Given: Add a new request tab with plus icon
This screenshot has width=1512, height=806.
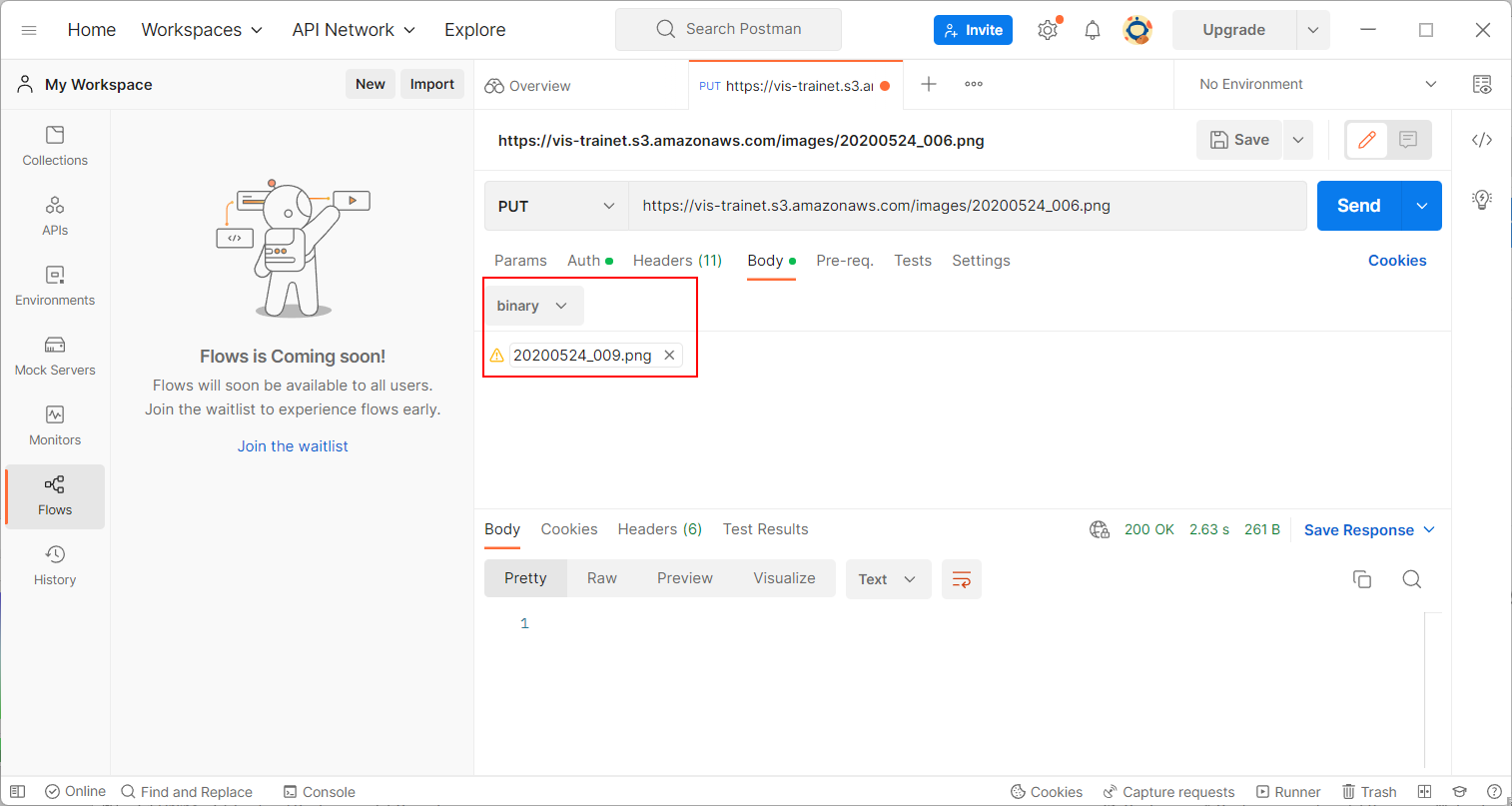Looking at the screenshot, I should click(929, 84).
